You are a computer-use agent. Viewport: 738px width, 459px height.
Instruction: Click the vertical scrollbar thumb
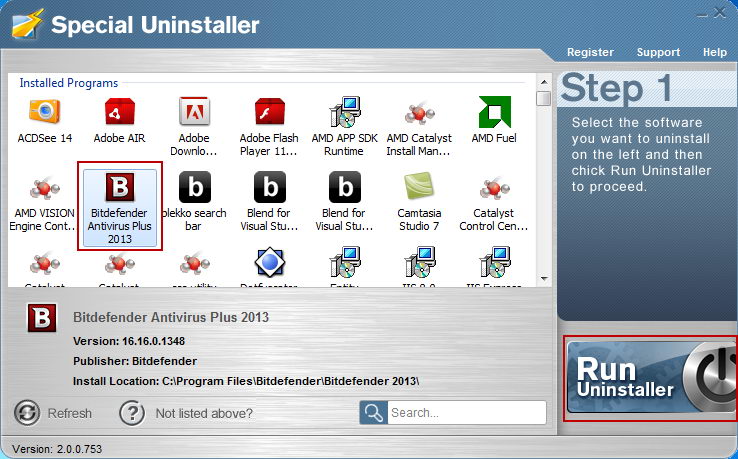(544, 98)
